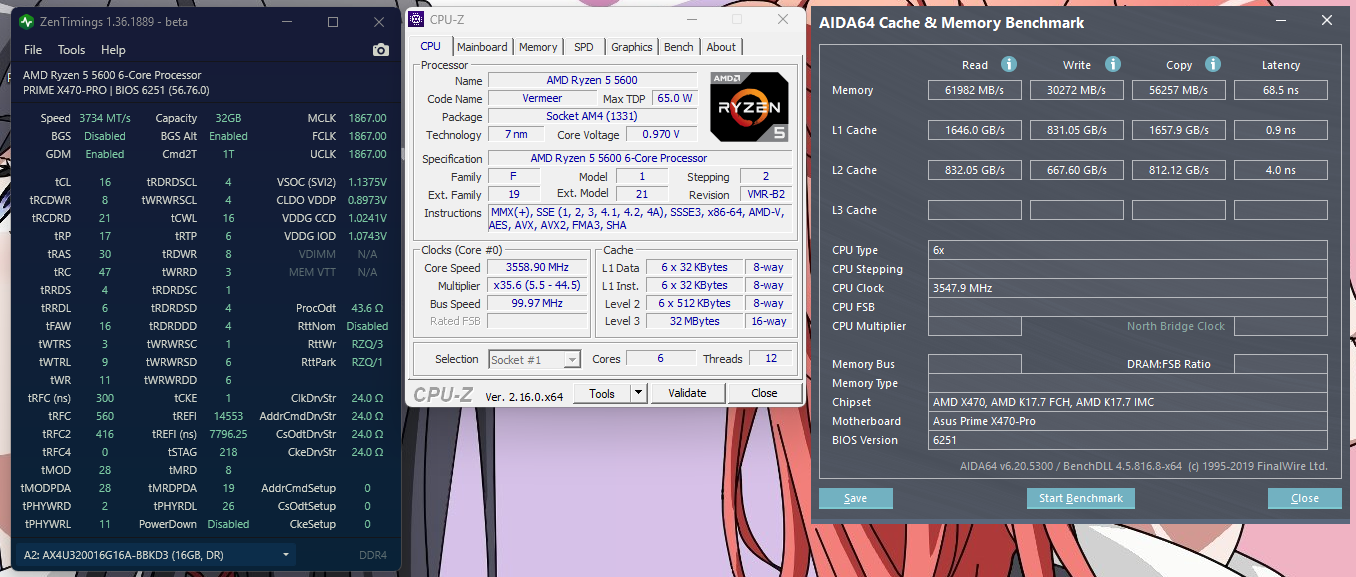This screenshot has width=1356, height=577.
Task: Click the ZenTimings screenshot camera icon
Action: coord(380,50)
